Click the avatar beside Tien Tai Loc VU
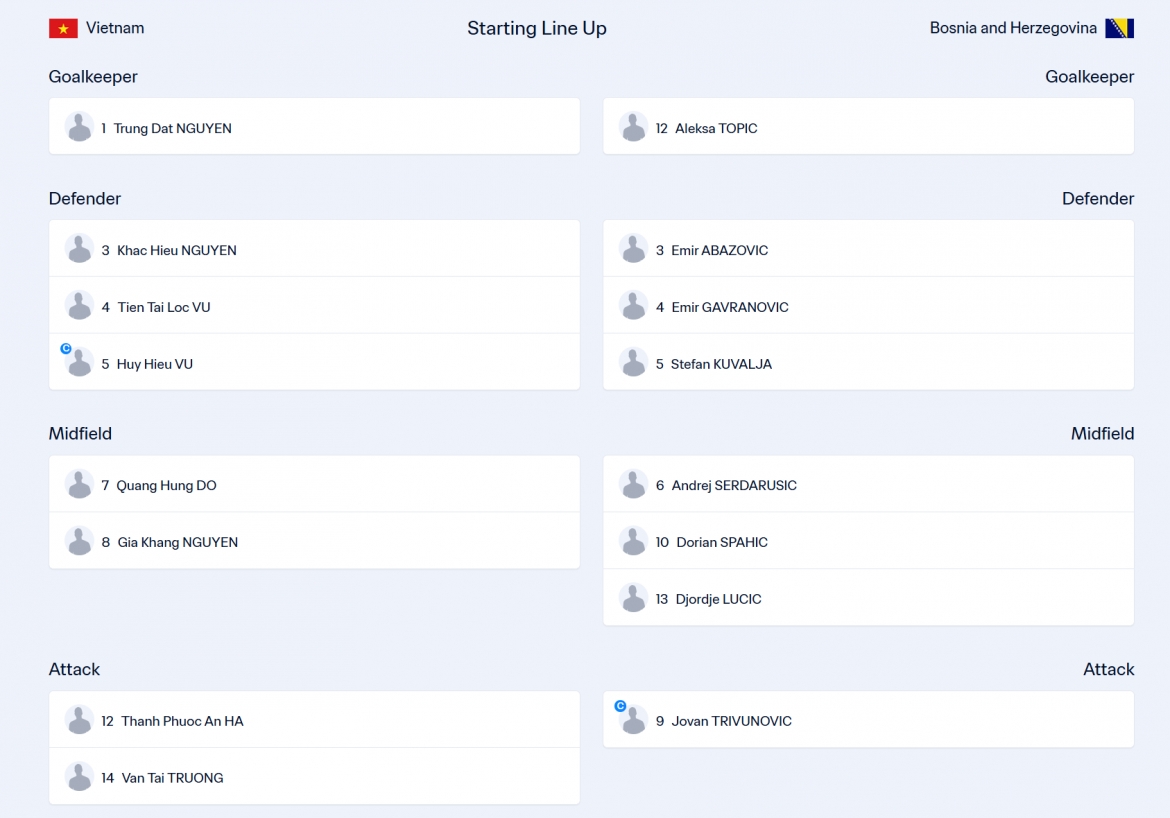The height and width of the screenshot is (818, 1170). click(79, 305)
